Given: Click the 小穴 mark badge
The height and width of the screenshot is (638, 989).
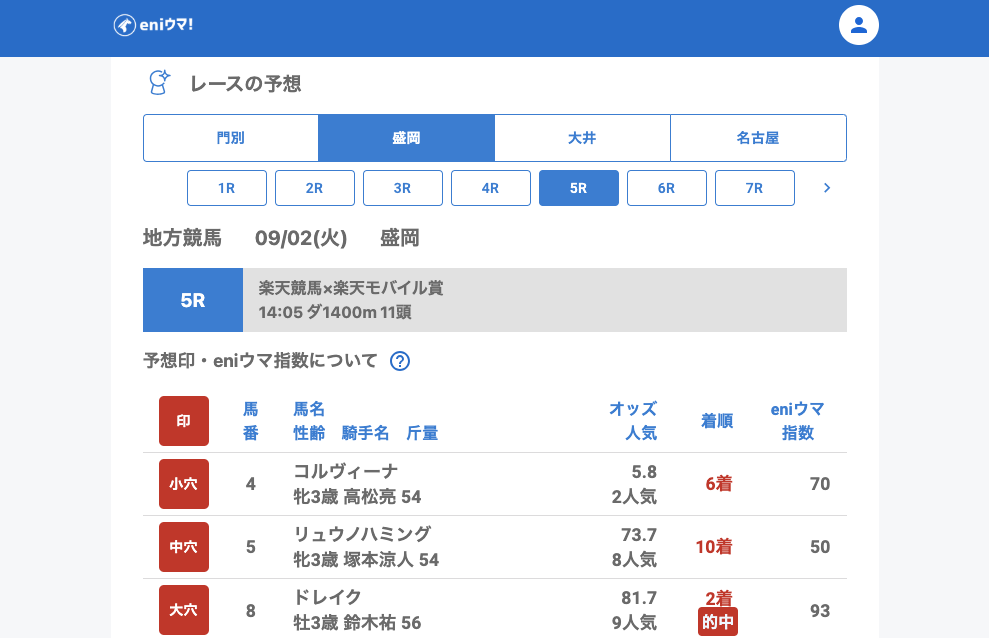Looking at the screenshot, I should (x=184, y=484).
